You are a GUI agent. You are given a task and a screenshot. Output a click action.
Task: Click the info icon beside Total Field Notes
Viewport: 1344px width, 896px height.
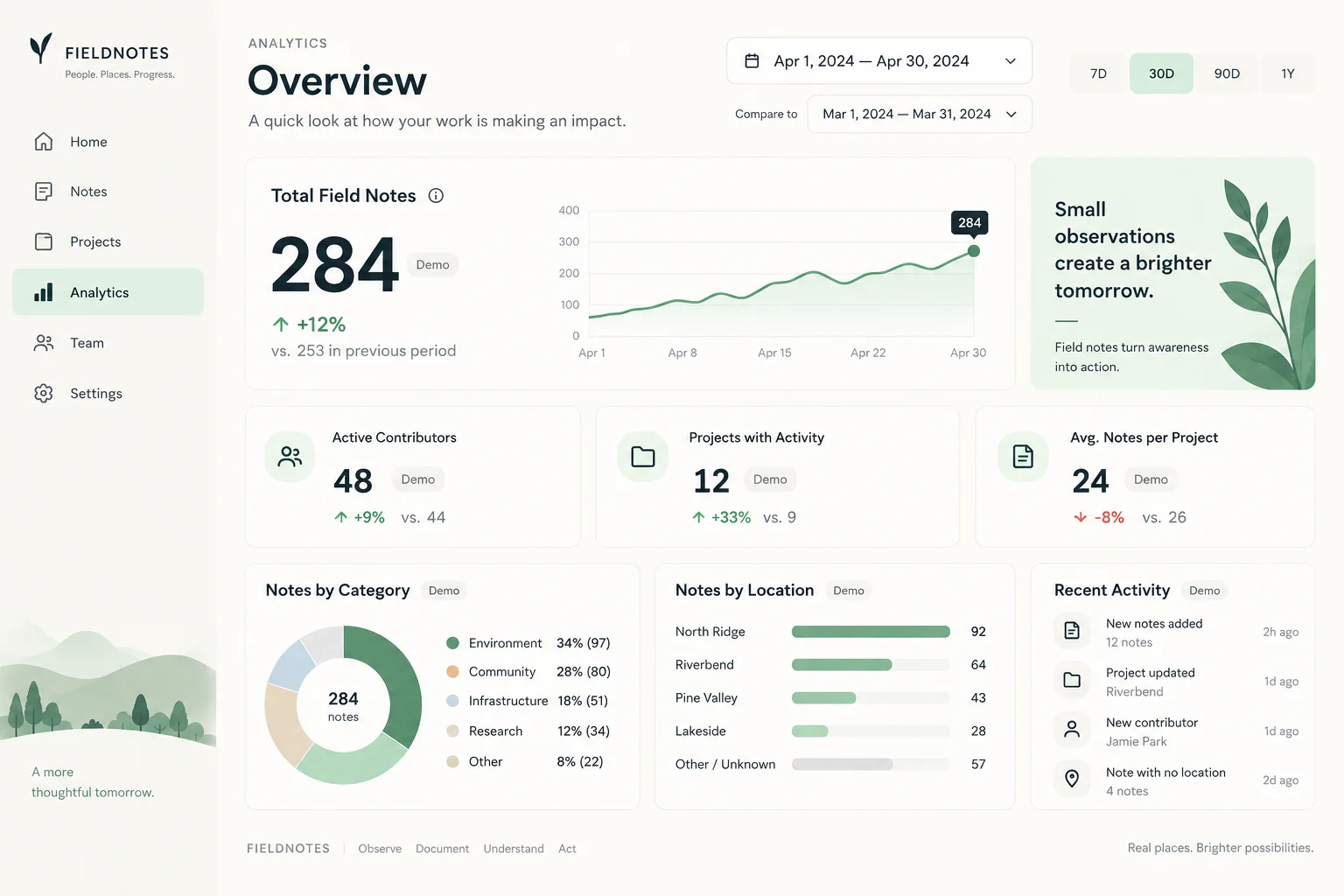(436, 196)
